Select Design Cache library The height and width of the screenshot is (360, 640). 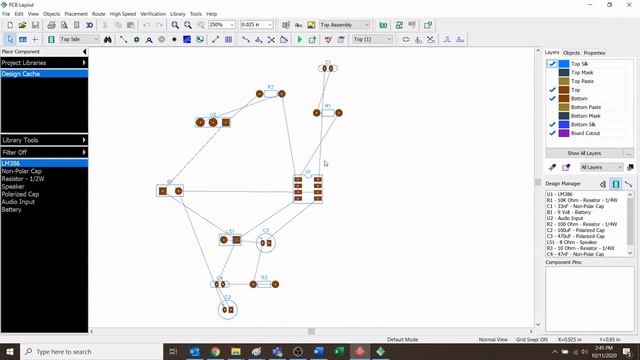click(44, 74)
